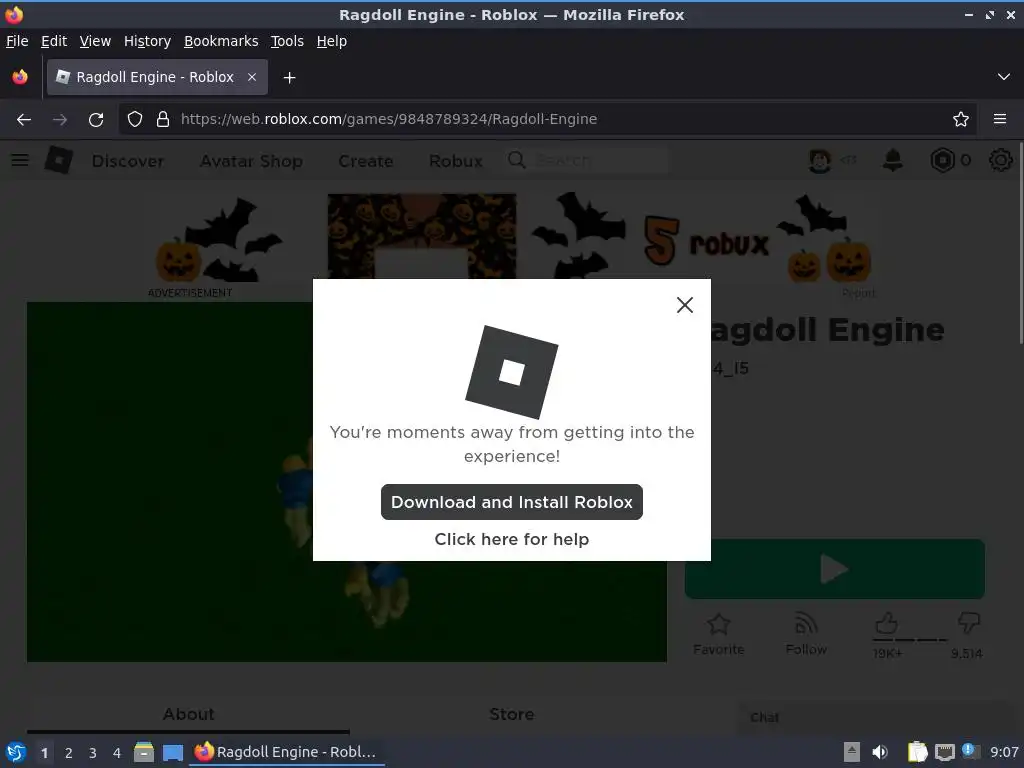Click the Robux balance icon
This screenshot has width=1024, height=768.
pyautogui.click(x=942, y=160)
